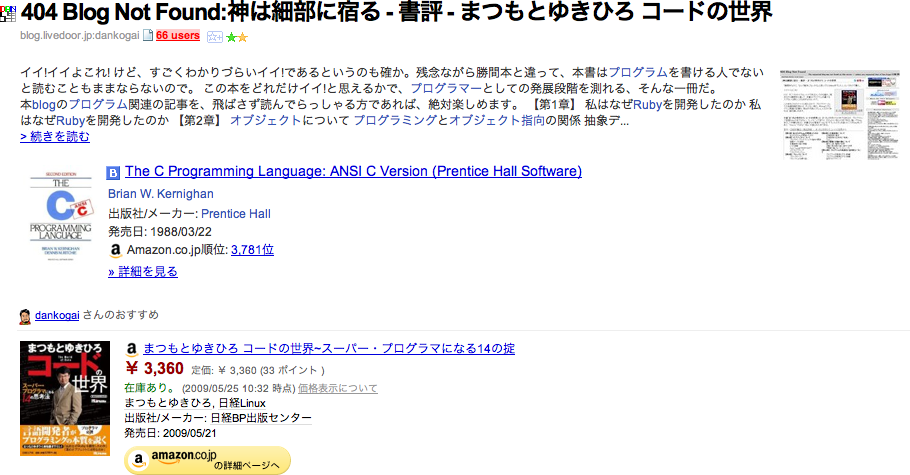This screenshot has width=910, height=475.
Task: Open the 404 Blog Not Found entry title
Action: click(396, 12)
